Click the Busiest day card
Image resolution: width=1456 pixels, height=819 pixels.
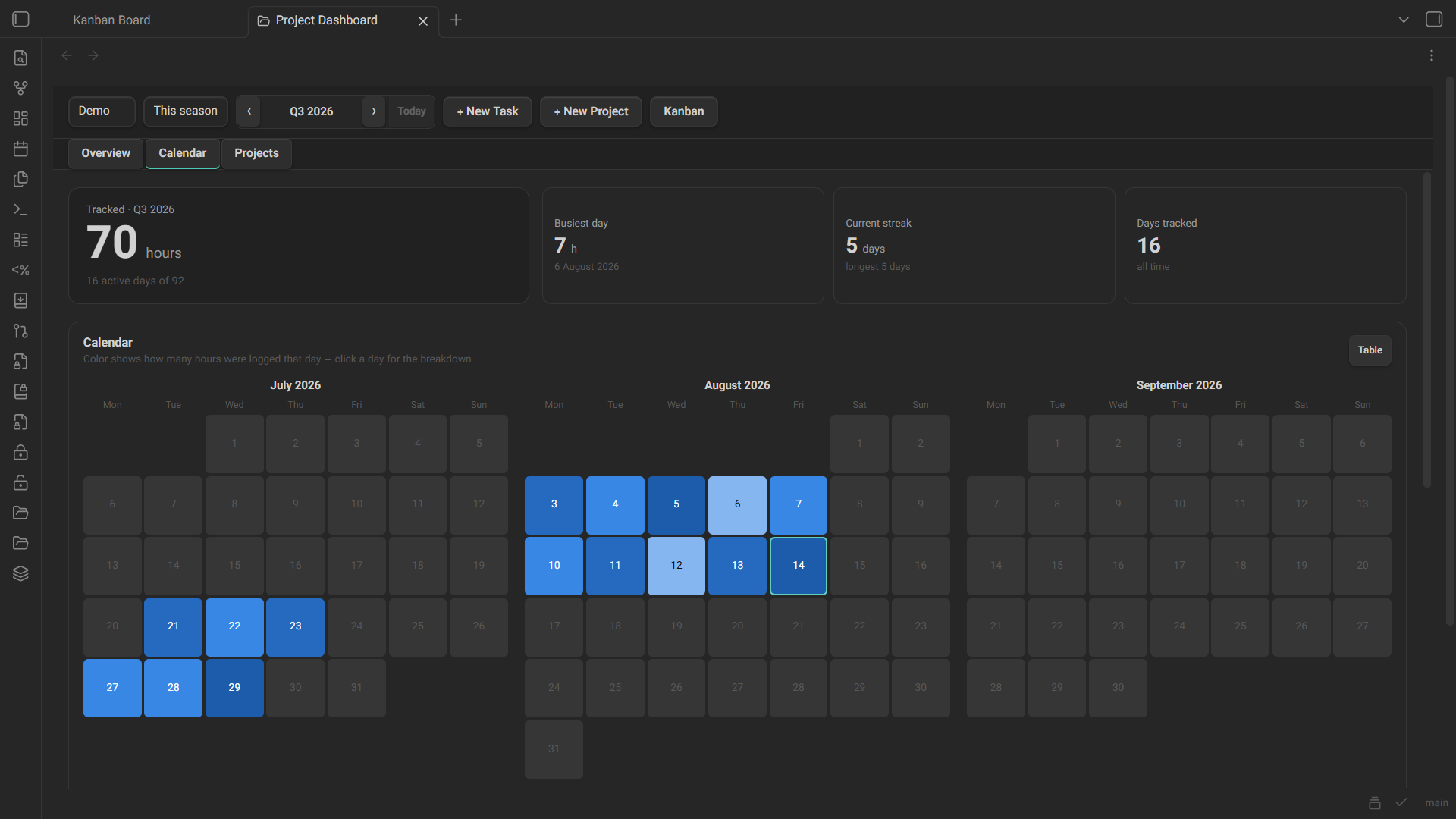(682, 246)
